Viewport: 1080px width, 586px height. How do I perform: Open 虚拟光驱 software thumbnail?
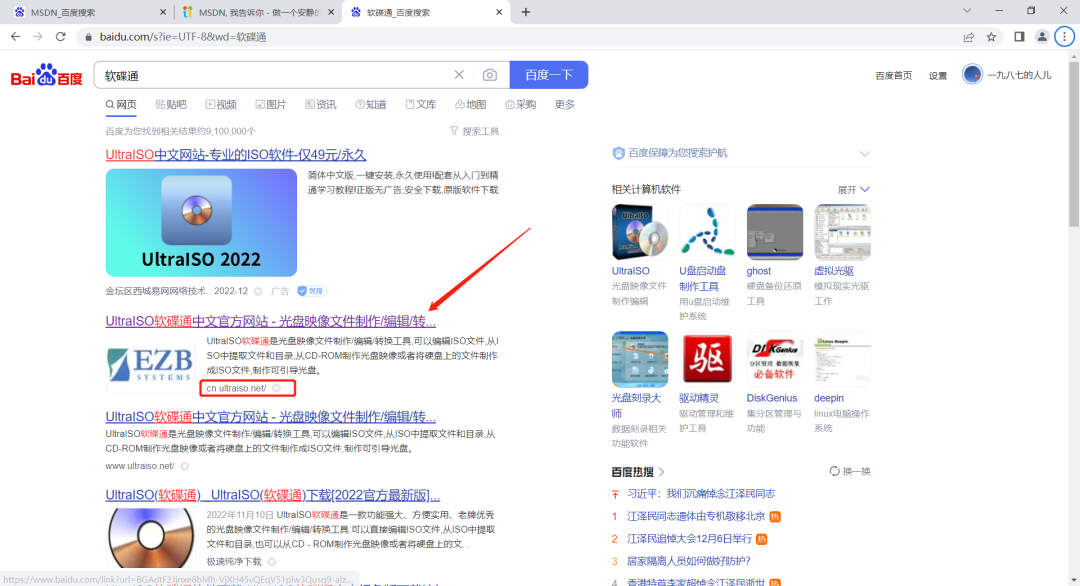842,232
